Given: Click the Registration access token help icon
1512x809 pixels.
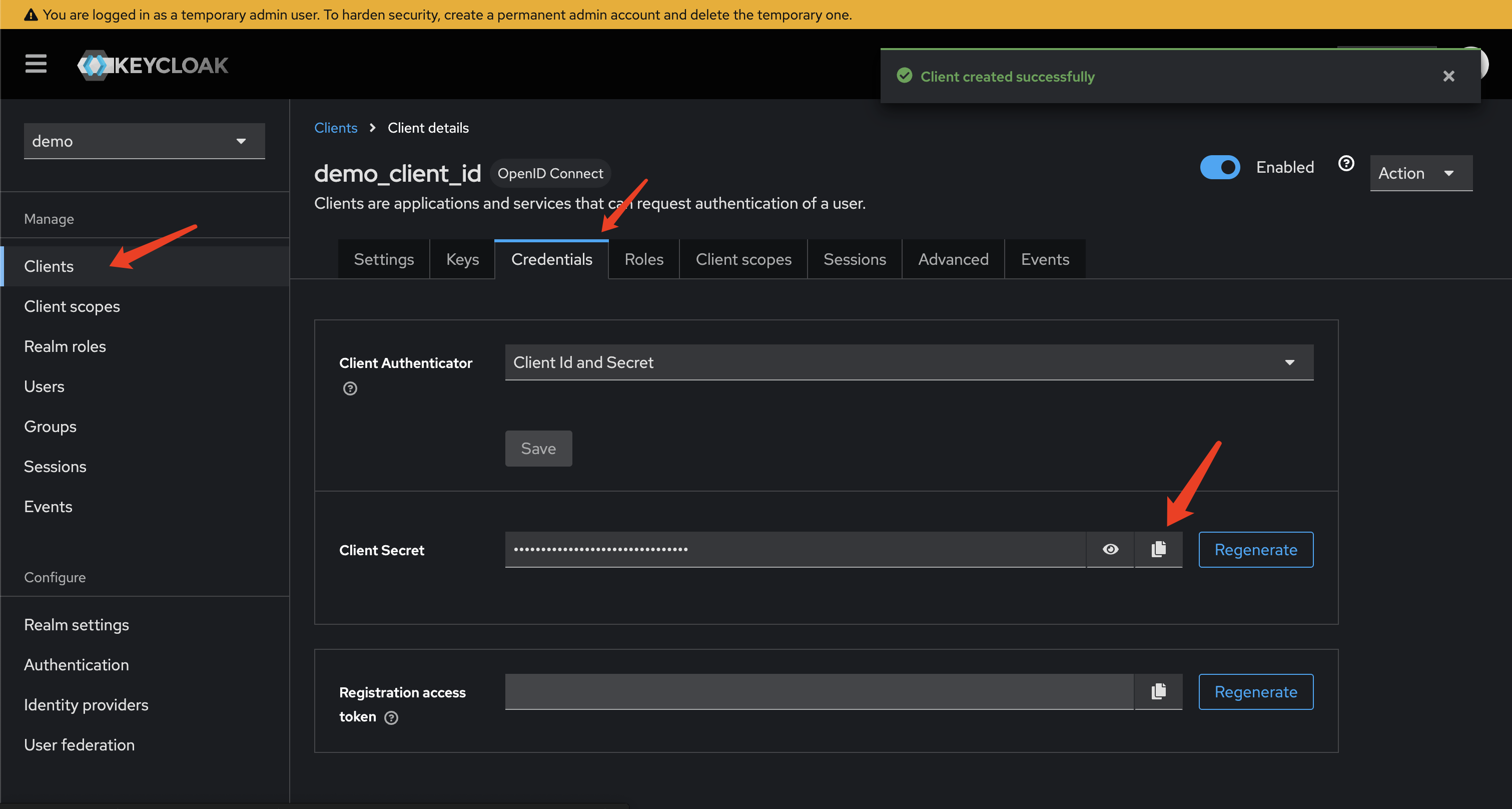Looking at the screenshot, I should pyautogui.click(x=391, y=717).
